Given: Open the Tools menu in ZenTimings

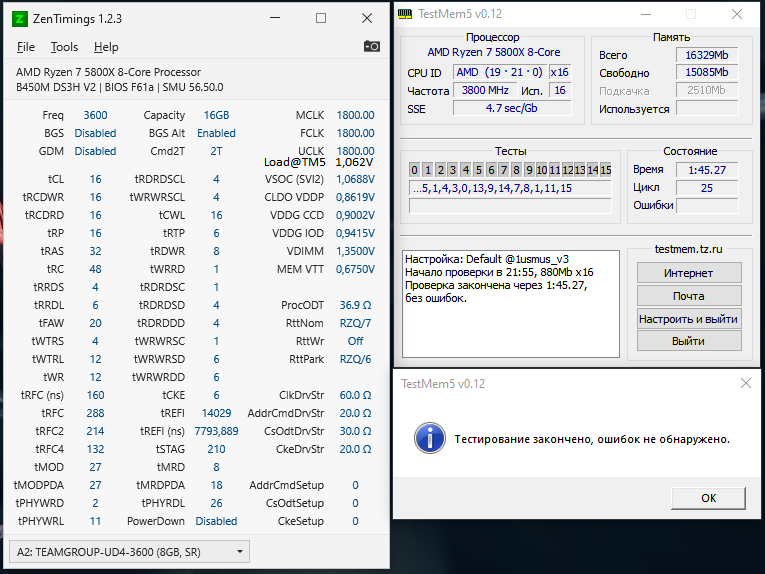Looking at the screenshot, I should tap(64, 47).
